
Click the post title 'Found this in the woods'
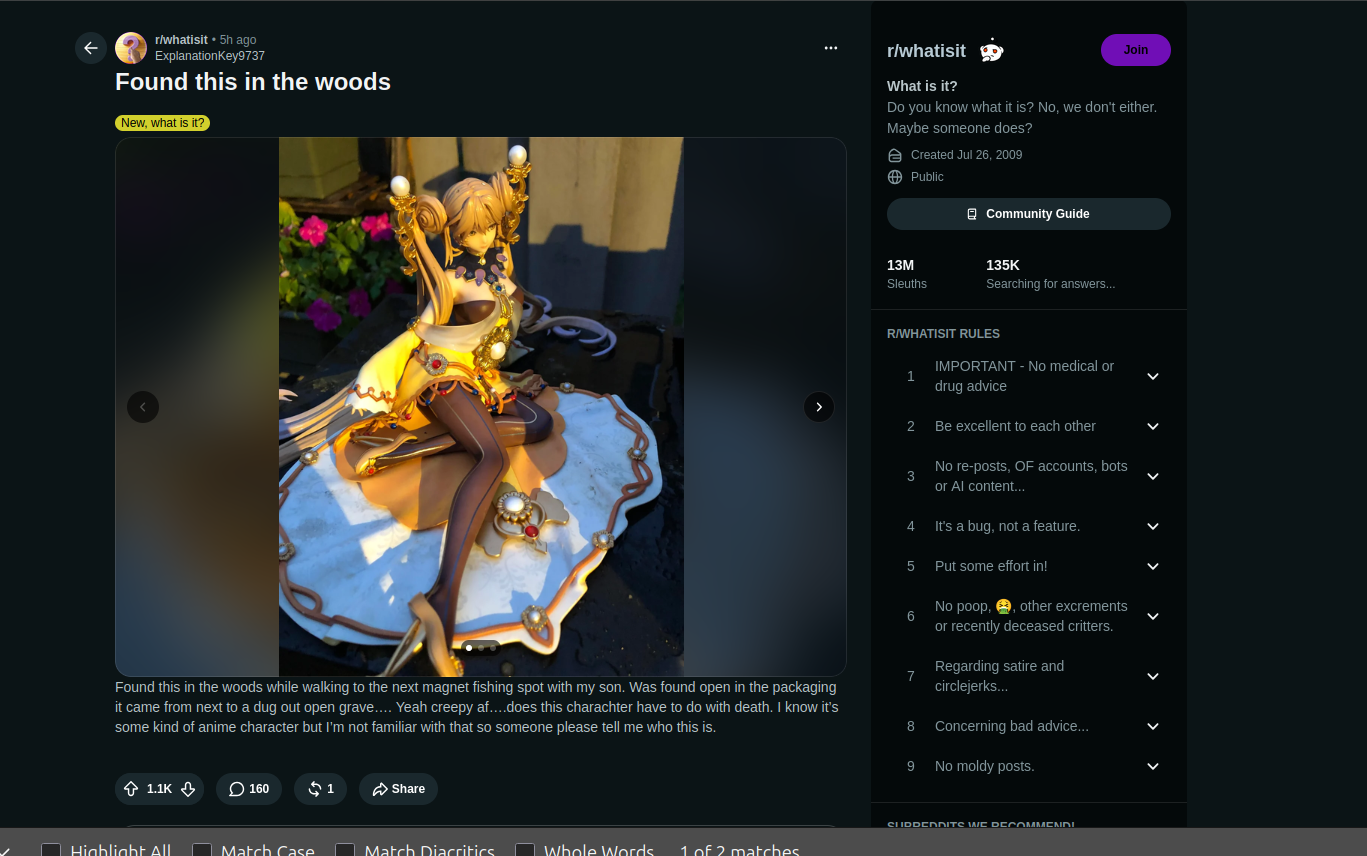[253, 82]
